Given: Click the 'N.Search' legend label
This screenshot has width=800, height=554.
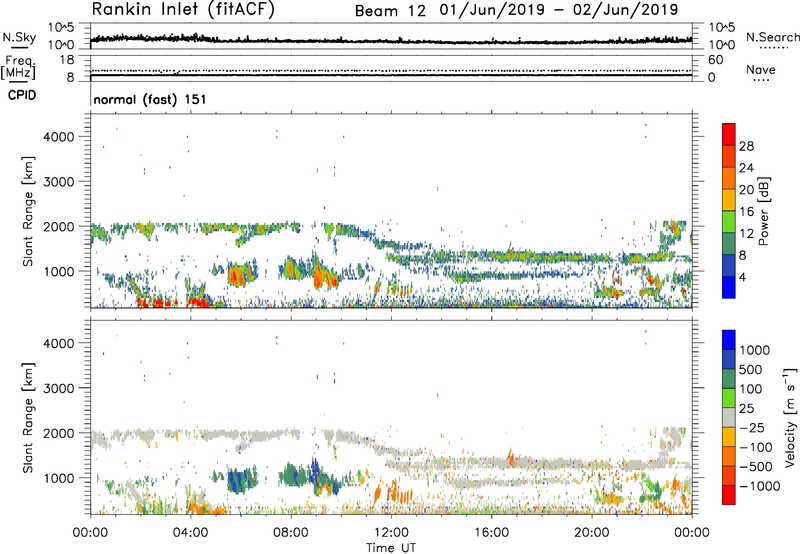Looking at the screenshot, I should [x=773, y=37].
